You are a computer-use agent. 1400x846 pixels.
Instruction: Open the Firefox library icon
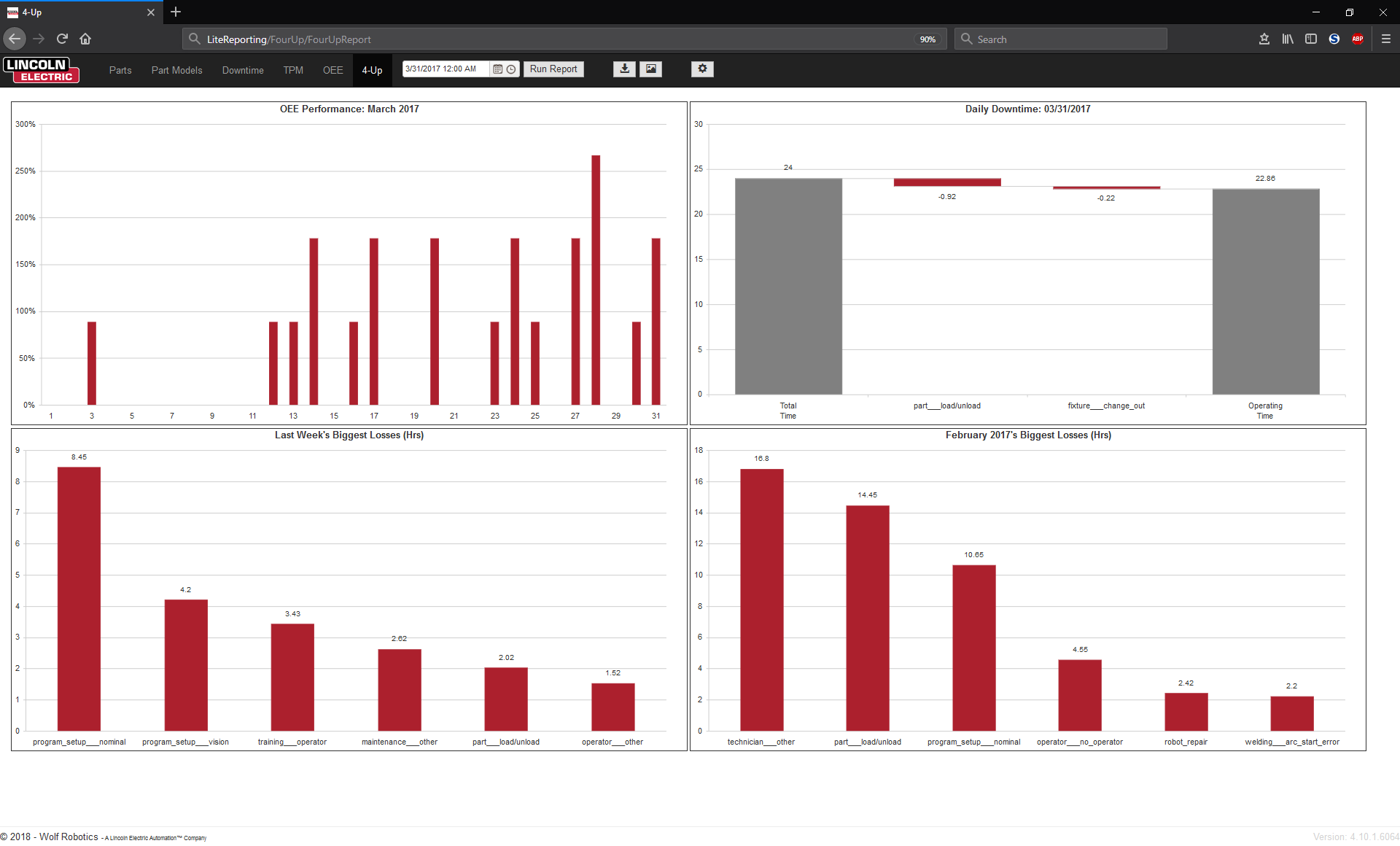[x=1288, y=39]
